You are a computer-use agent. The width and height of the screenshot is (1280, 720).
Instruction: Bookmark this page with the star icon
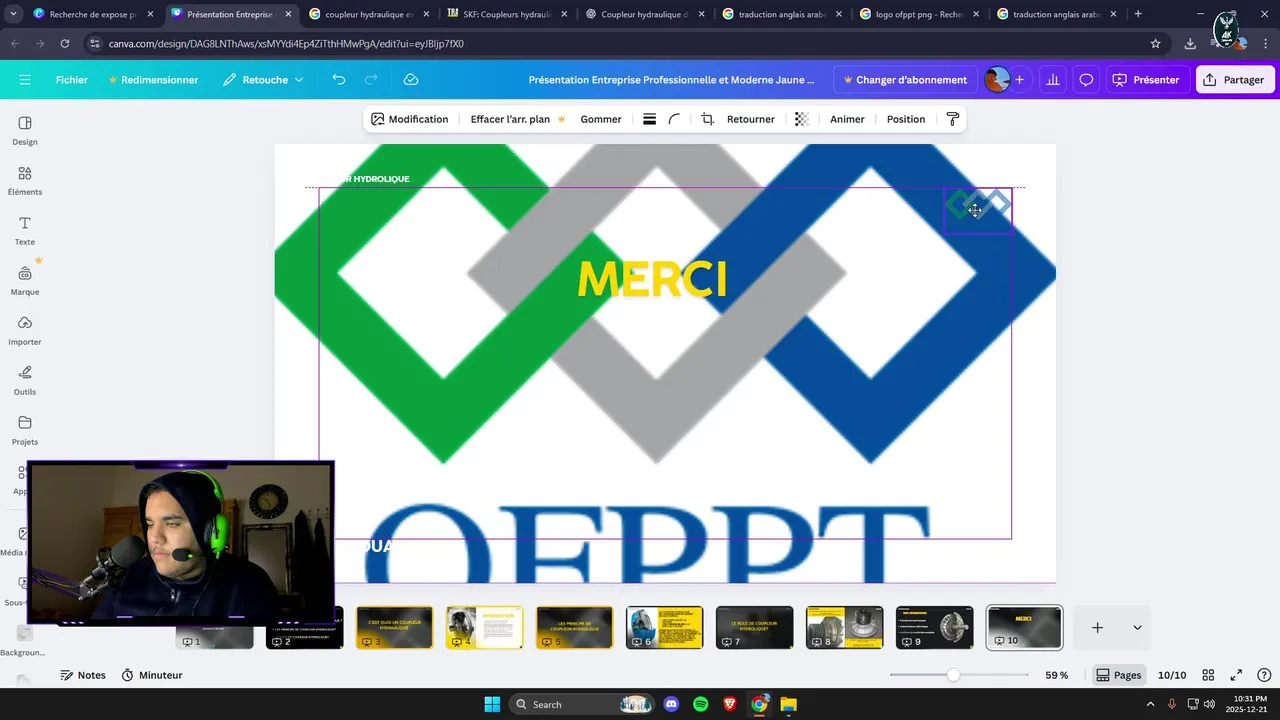point(1155,44)
